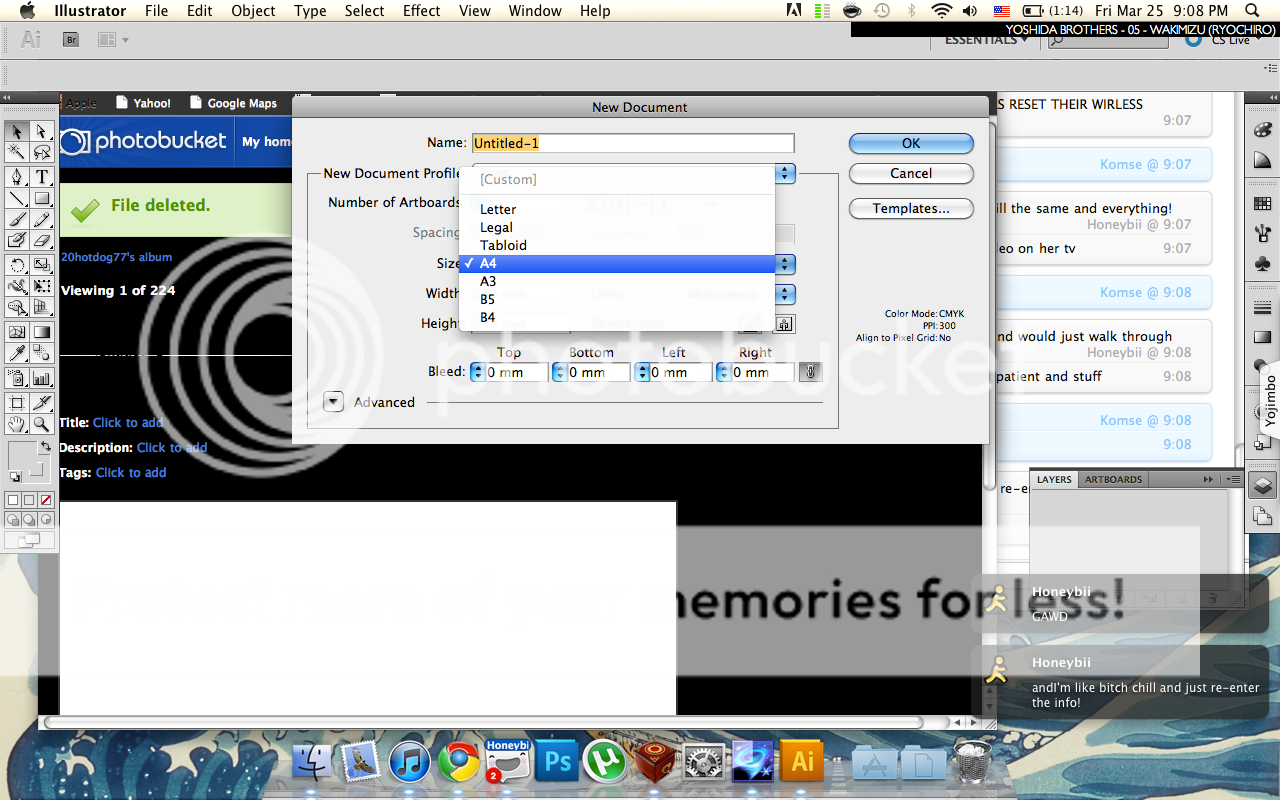This screenshot has width=1280, height=800.
Task: Choose the Eyedropper tool
Action: 17,353
